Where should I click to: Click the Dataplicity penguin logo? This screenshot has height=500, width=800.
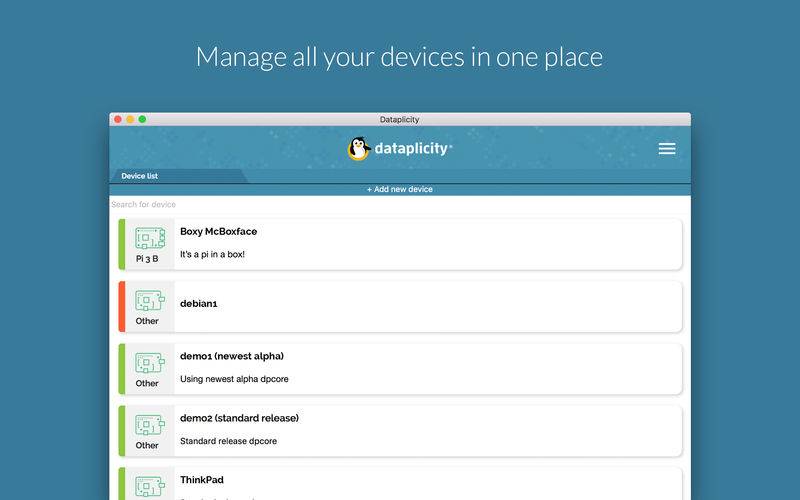click(359, 148)
